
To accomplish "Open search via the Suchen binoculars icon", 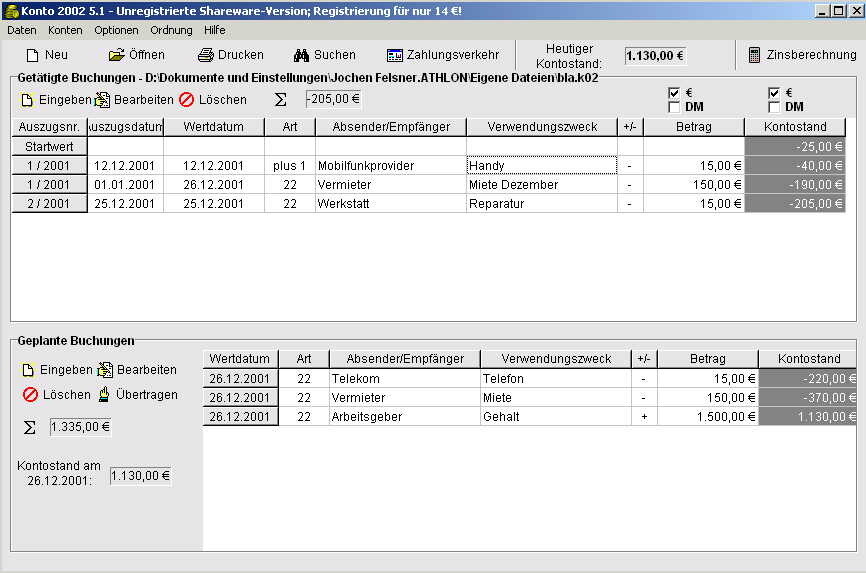I will click(x=301, y=55).
